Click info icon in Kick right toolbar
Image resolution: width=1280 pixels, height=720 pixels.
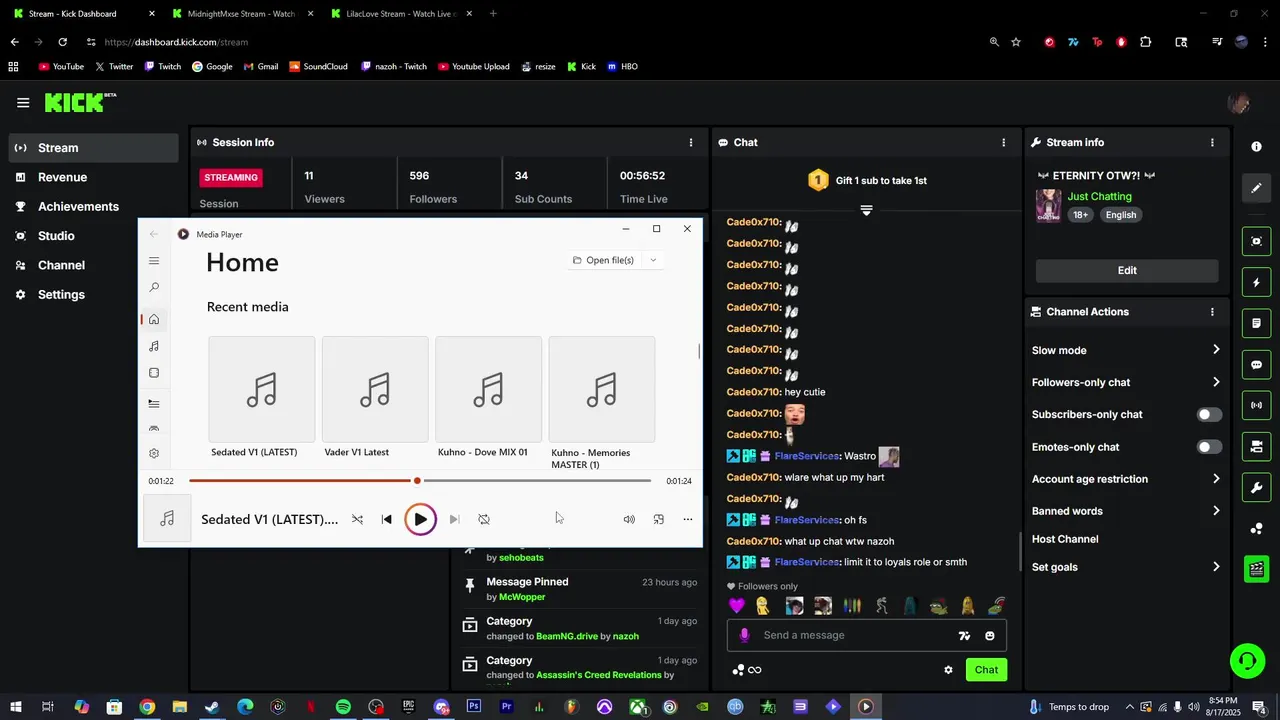[x=1256, y=146]
